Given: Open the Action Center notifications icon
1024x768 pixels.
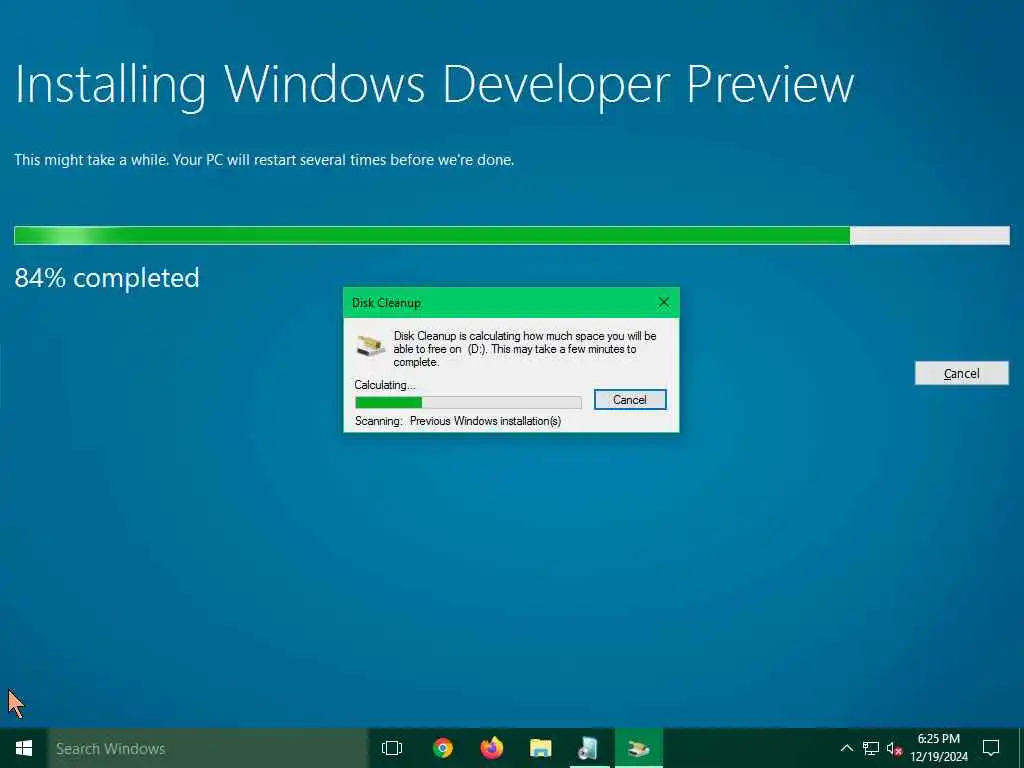Looking at the screenshot, I should (x=991, y=748).
